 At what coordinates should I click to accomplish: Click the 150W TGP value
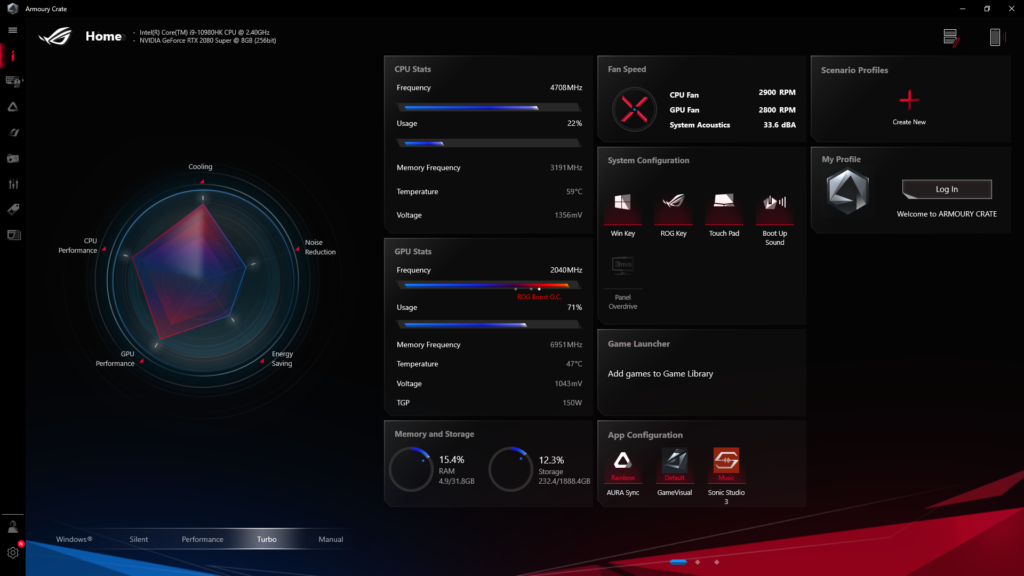tap(572, 403)
